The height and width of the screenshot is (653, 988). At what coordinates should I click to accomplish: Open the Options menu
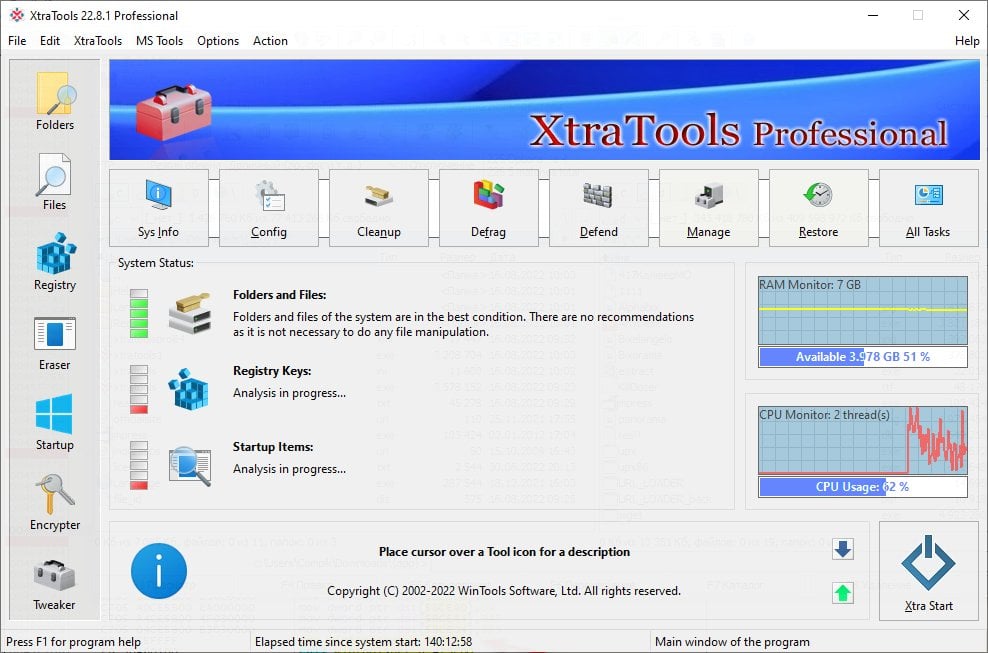217,41
